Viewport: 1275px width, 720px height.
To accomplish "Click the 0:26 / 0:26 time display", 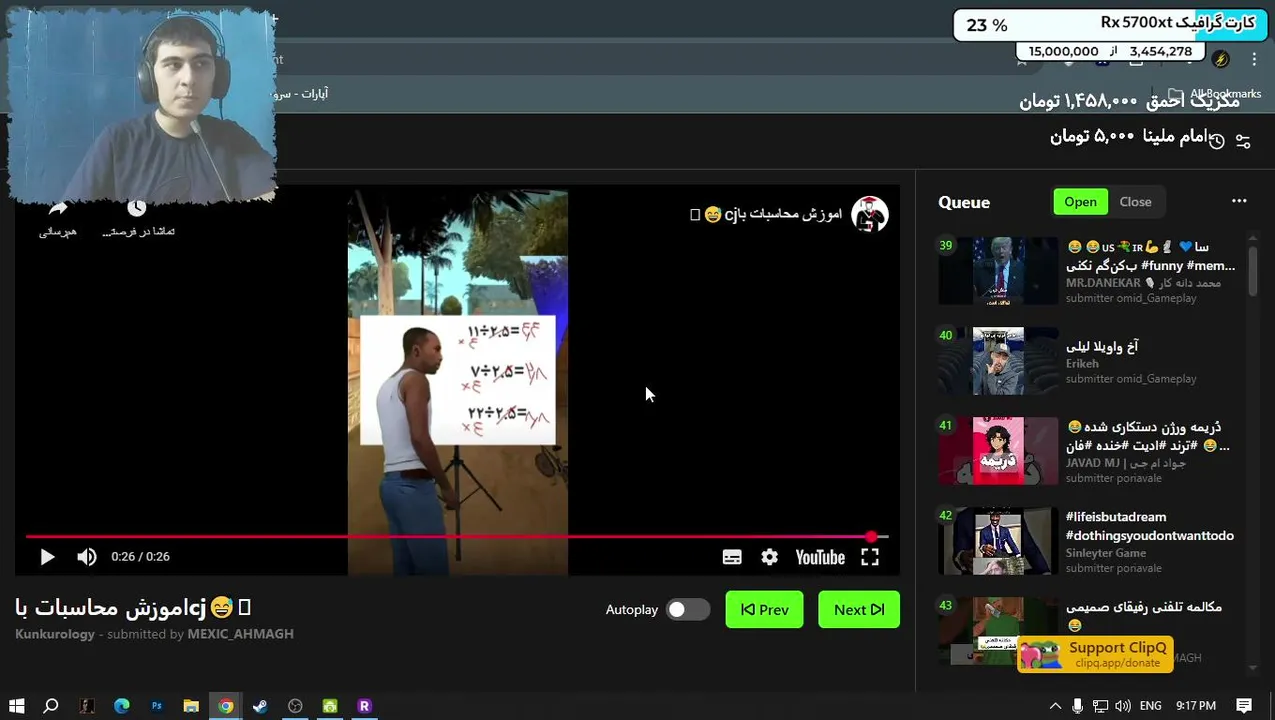I will tap(140, 557).
